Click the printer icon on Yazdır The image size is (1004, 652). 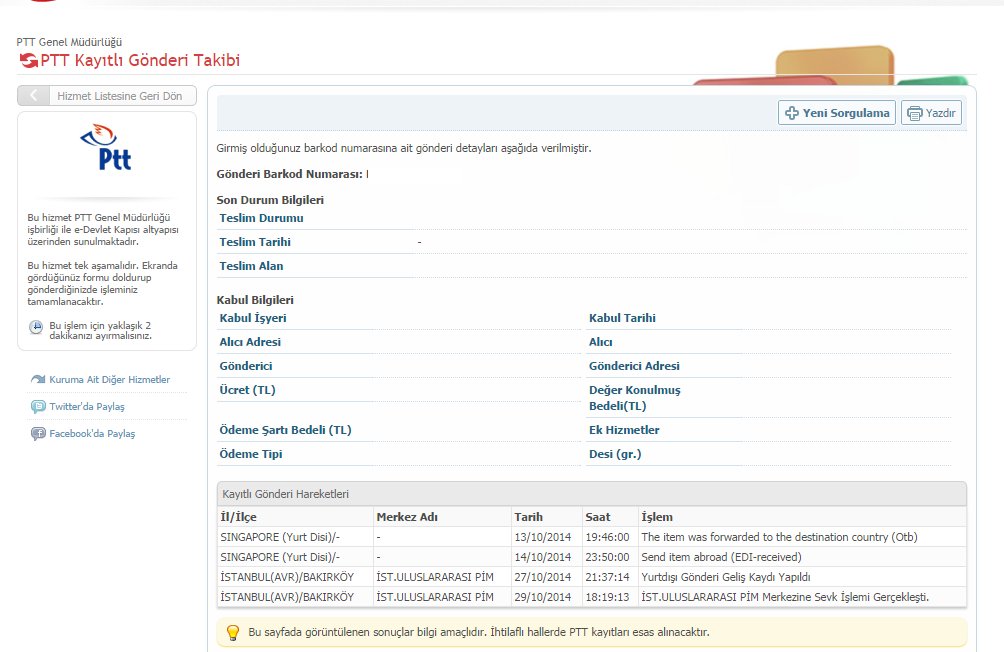click(x=915, y=113)
